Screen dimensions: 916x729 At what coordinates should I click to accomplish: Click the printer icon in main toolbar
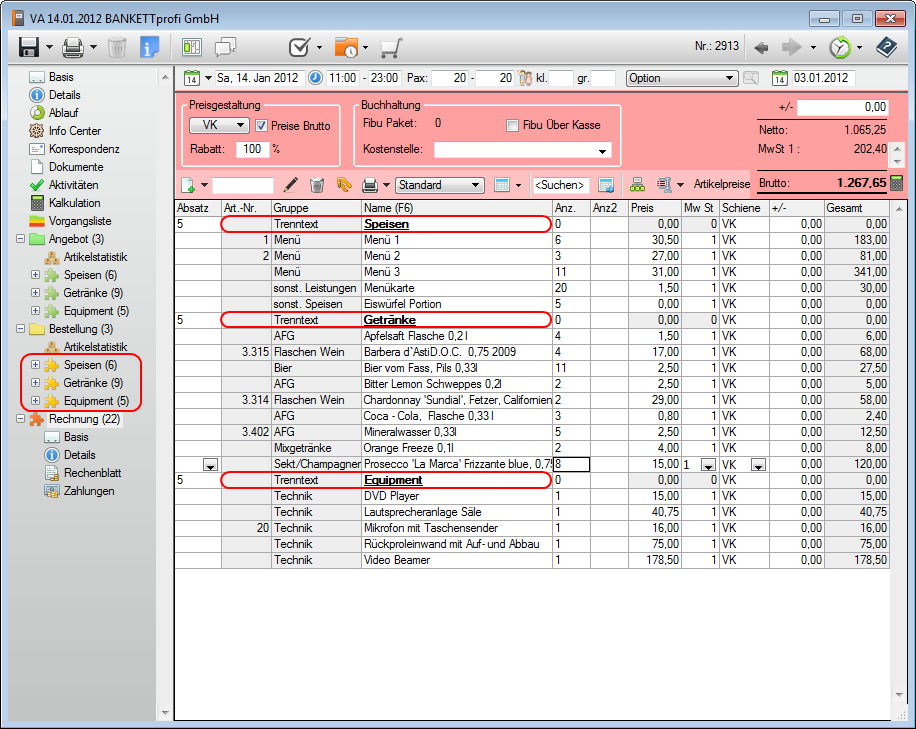[x=73, y=47]
